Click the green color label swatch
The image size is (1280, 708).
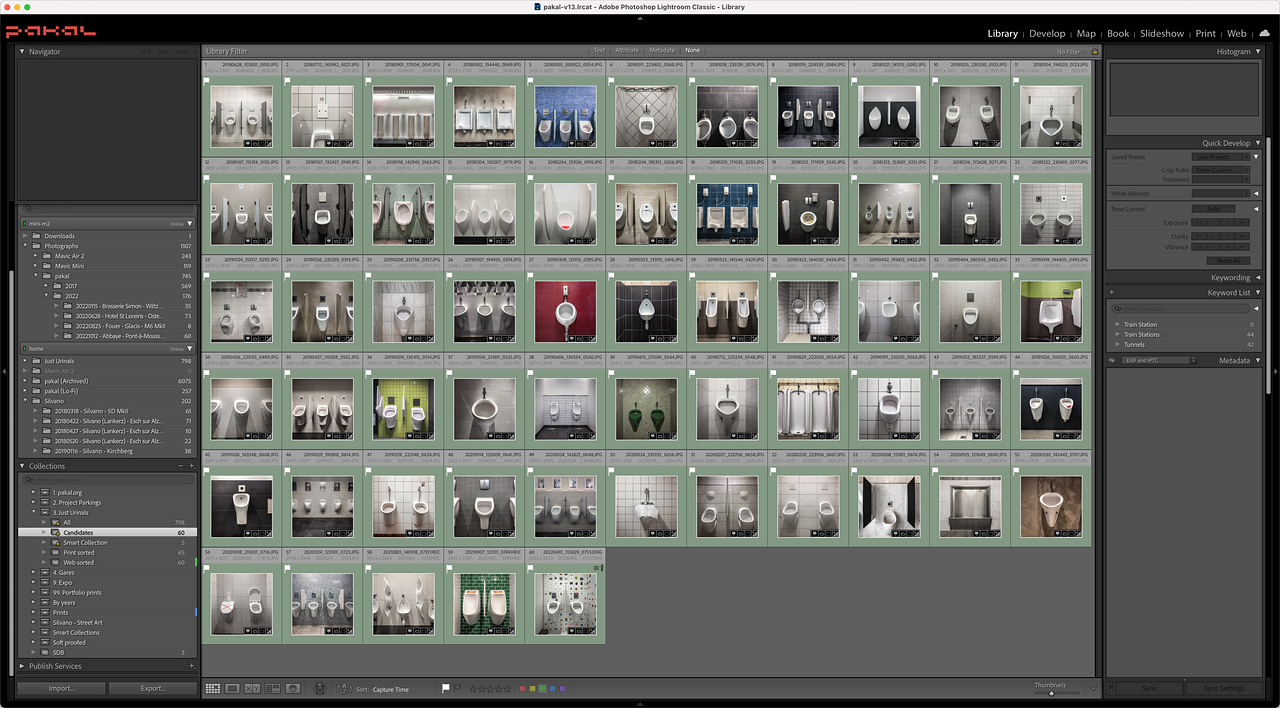pyautogui.click(x=542, y=688)
